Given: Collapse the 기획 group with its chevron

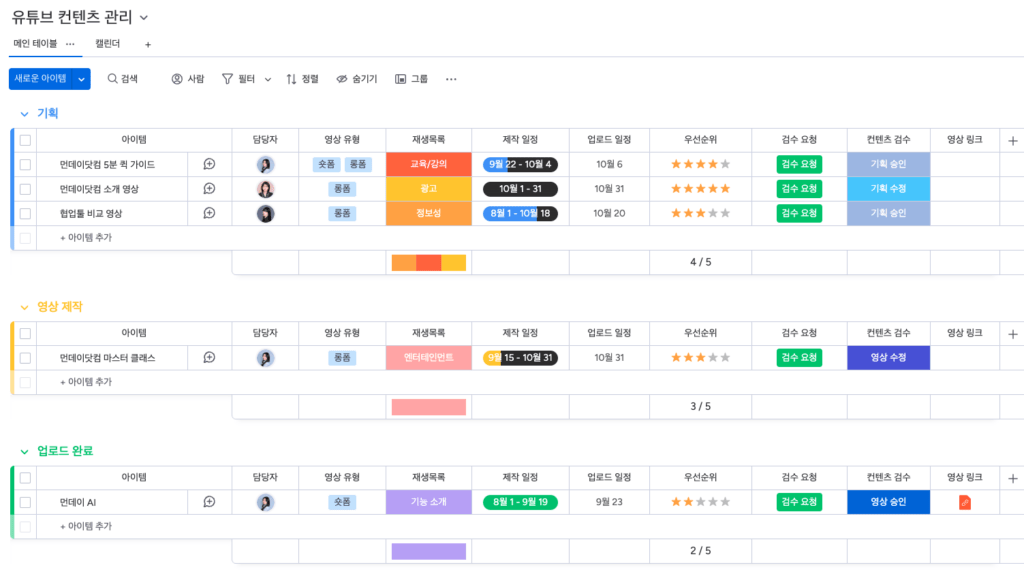Looking at the screenshot, I should tap(24, 113).
